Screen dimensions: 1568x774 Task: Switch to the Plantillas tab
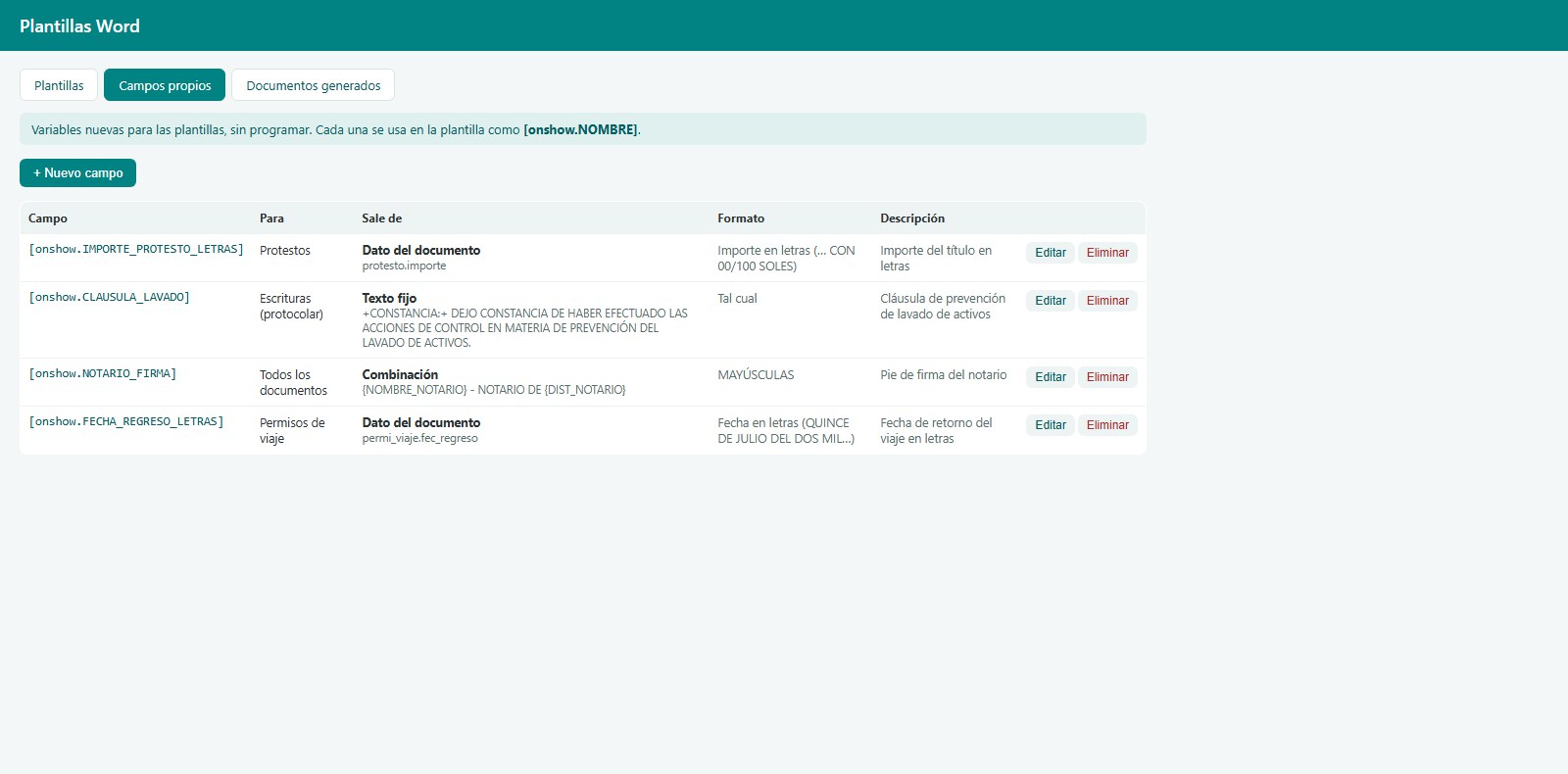click(x=59, y=85)
